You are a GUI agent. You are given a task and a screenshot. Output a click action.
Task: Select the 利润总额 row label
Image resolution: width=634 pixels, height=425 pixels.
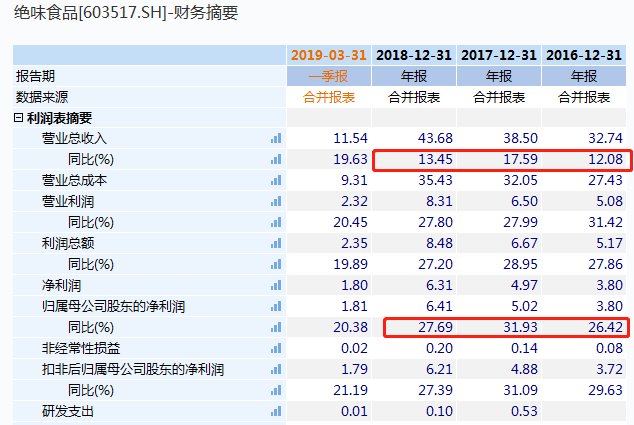68,243
